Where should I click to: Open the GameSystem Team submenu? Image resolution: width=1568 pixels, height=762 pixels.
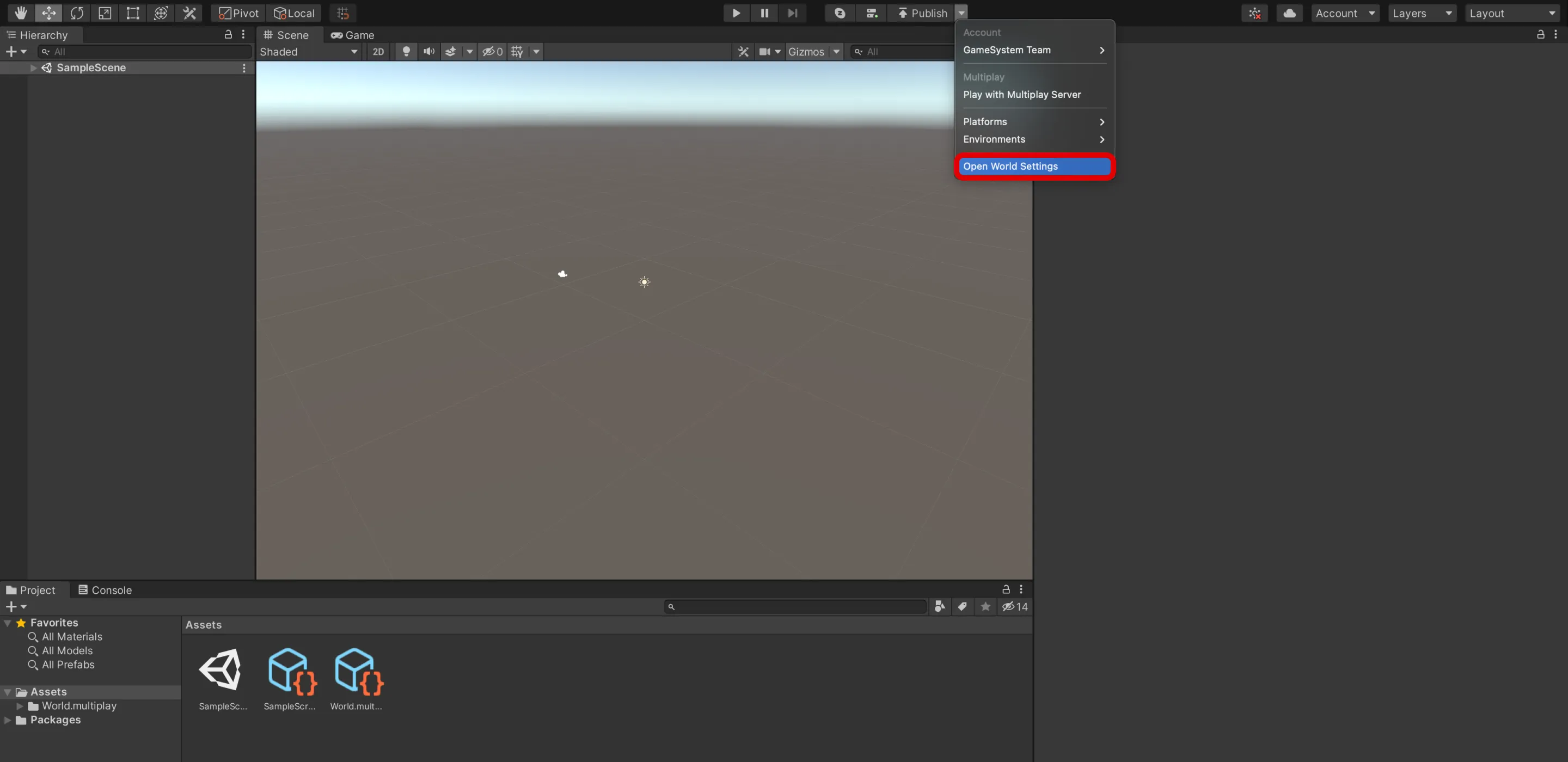click(1034, 50)
